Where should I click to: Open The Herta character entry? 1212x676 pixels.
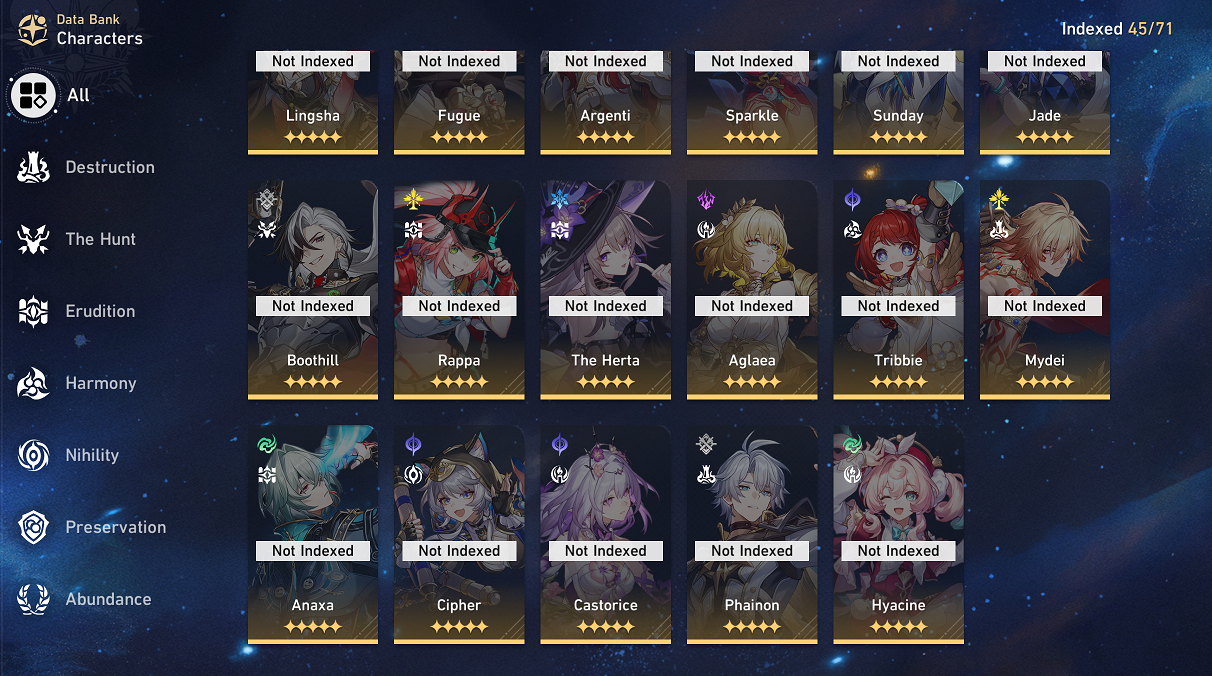[x=606, y=290]
